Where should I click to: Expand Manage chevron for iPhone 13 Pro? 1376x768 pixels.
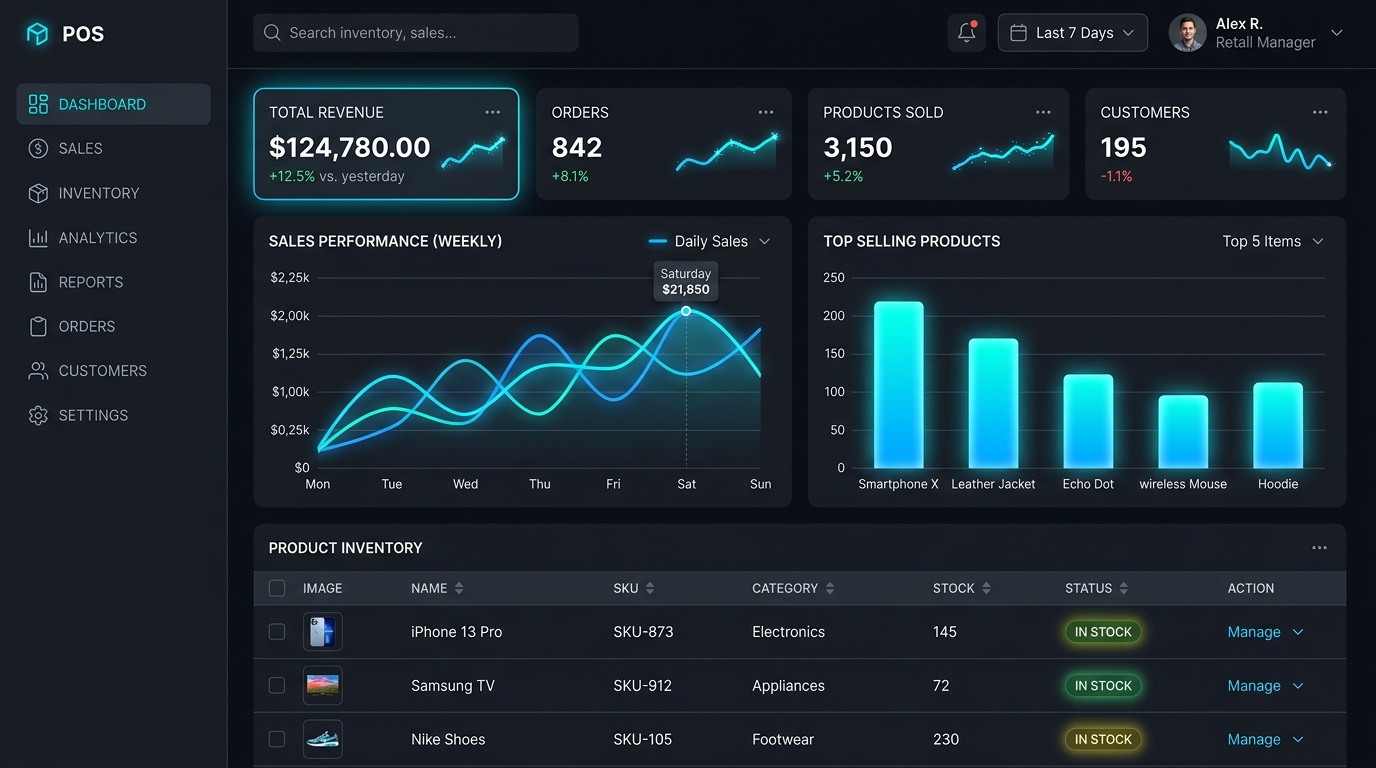pyautogui.click(x=1298, y=632)
